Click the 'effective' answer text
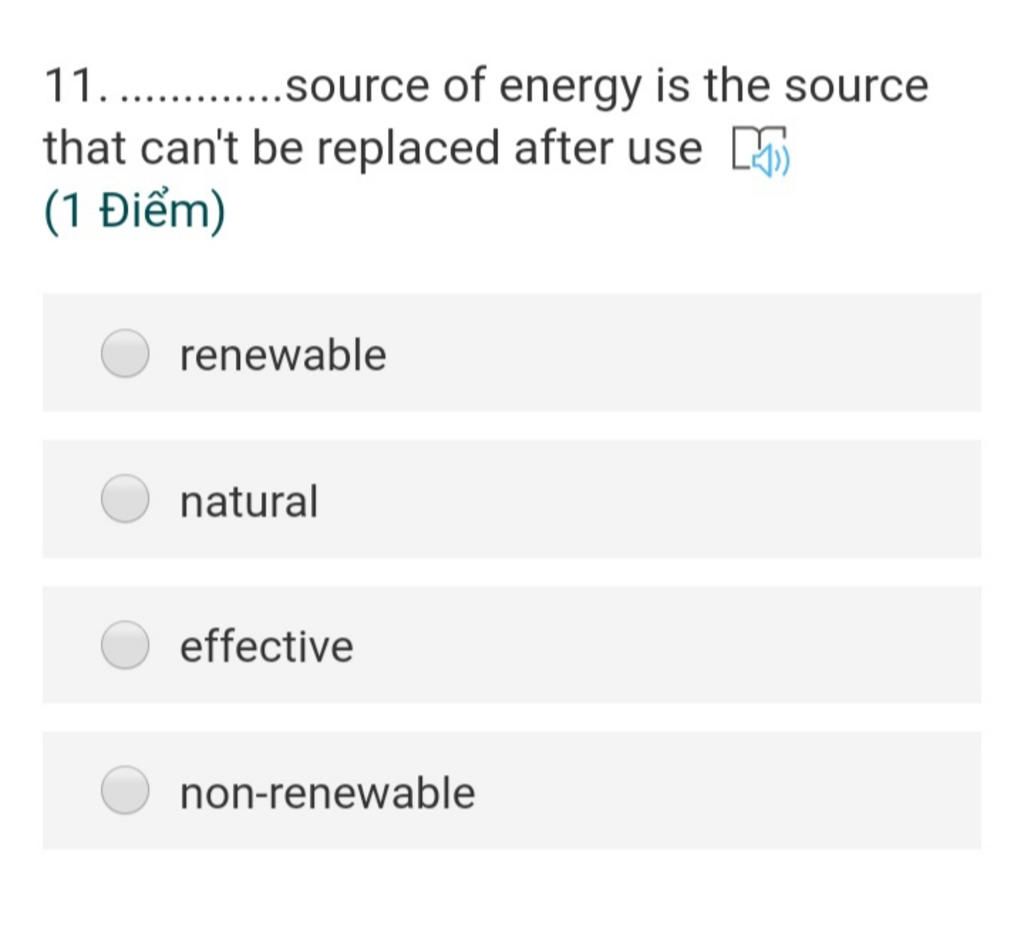The width and height of the screenshot is (1024, 950). (x=266, y=646)
